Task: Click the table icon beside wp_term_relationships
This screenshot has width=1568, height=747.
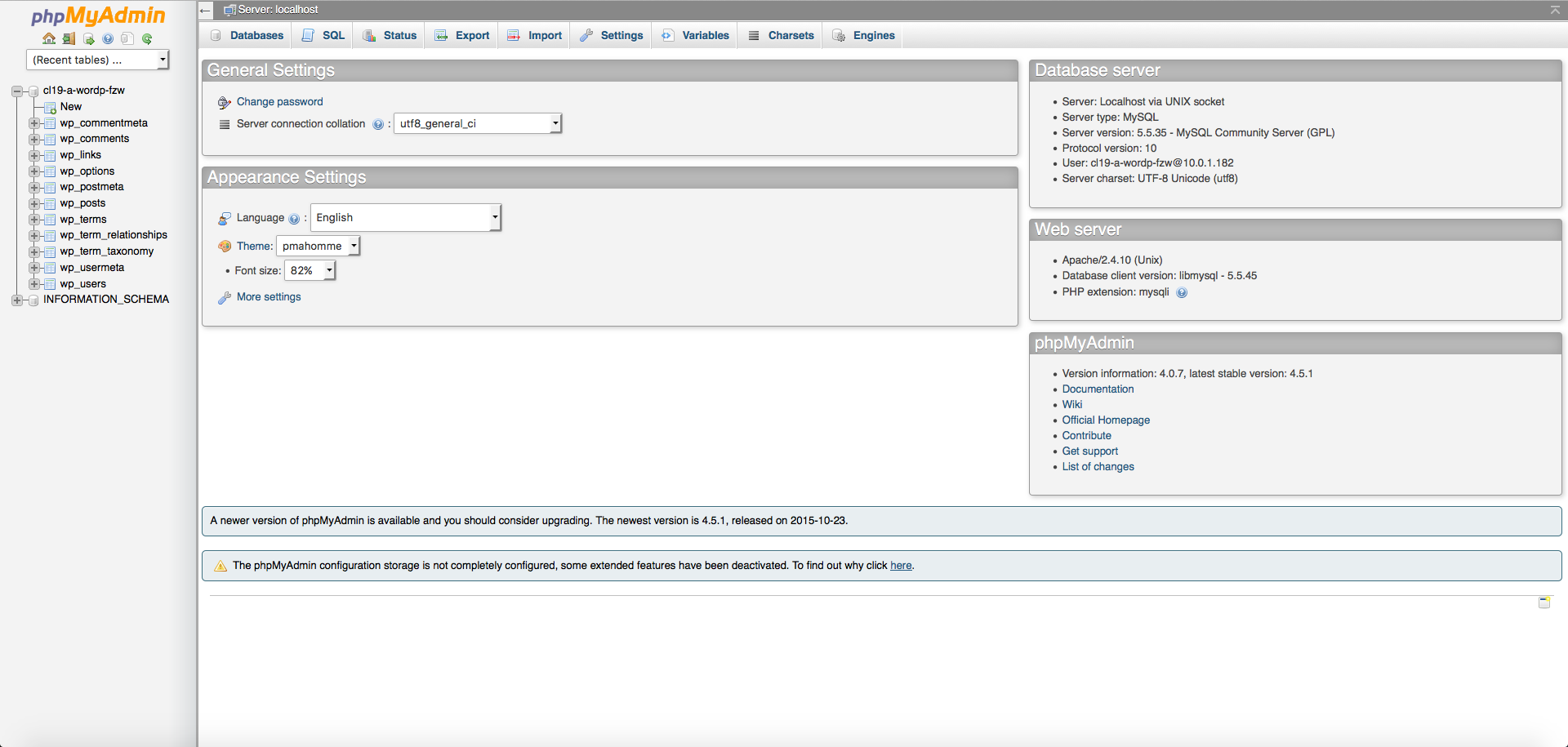Action: (x=50, y=235)
